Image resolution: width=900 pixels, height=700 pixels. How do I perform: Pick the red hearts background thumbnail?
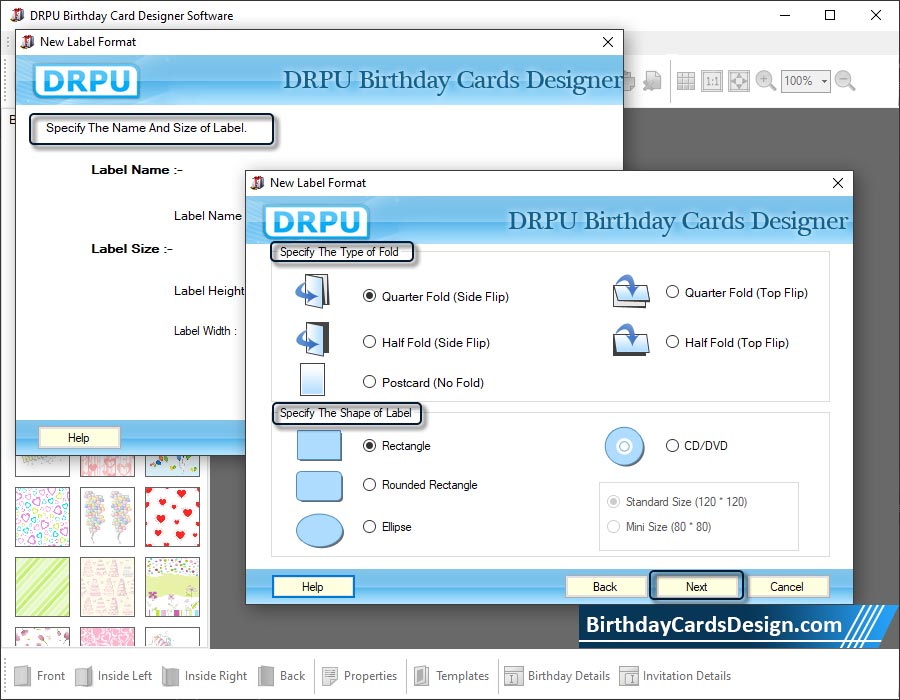click(172, 516)
